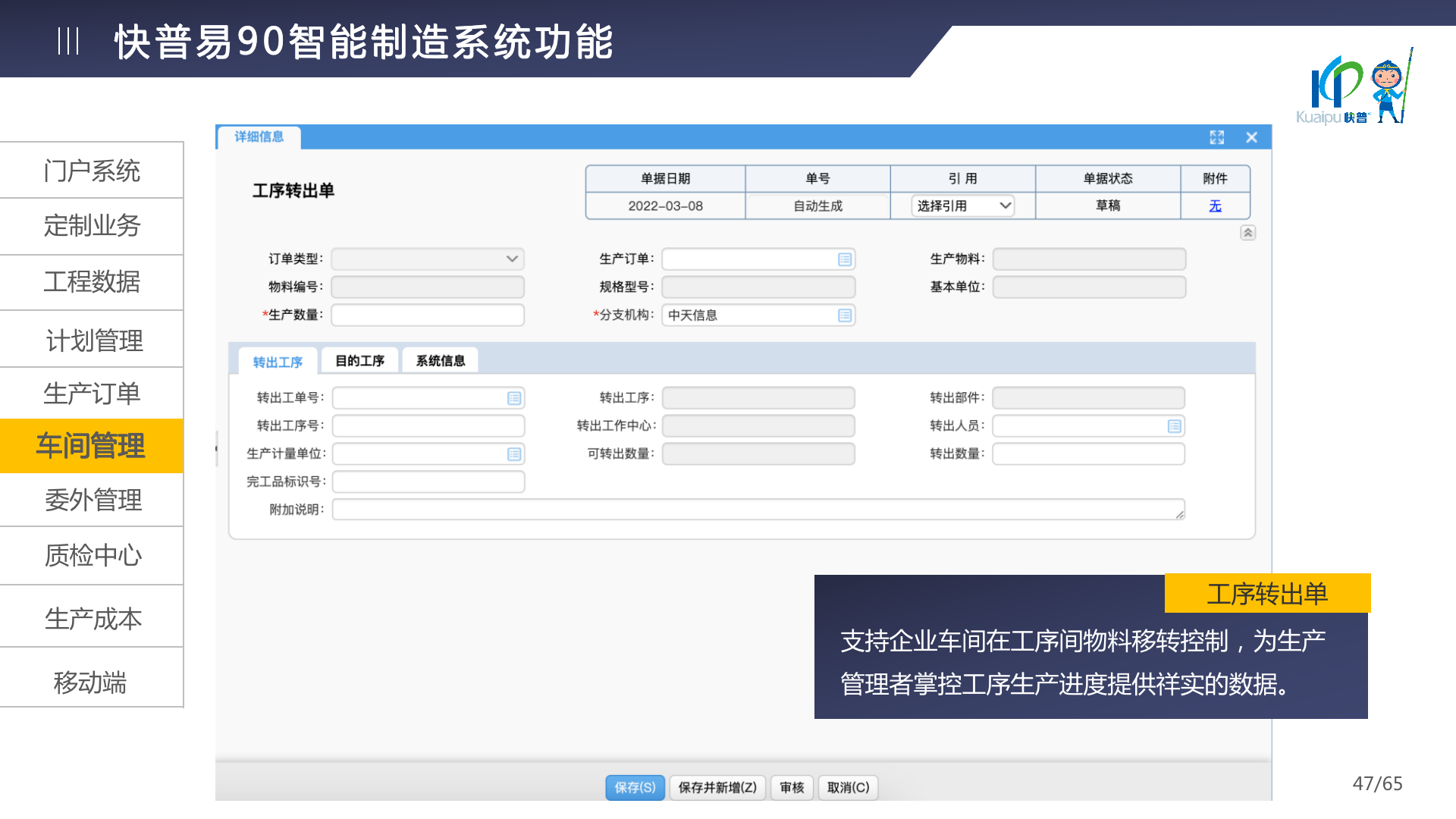
Task: Click lookup icon in 转出人员 field
Action: [1175, 426]
